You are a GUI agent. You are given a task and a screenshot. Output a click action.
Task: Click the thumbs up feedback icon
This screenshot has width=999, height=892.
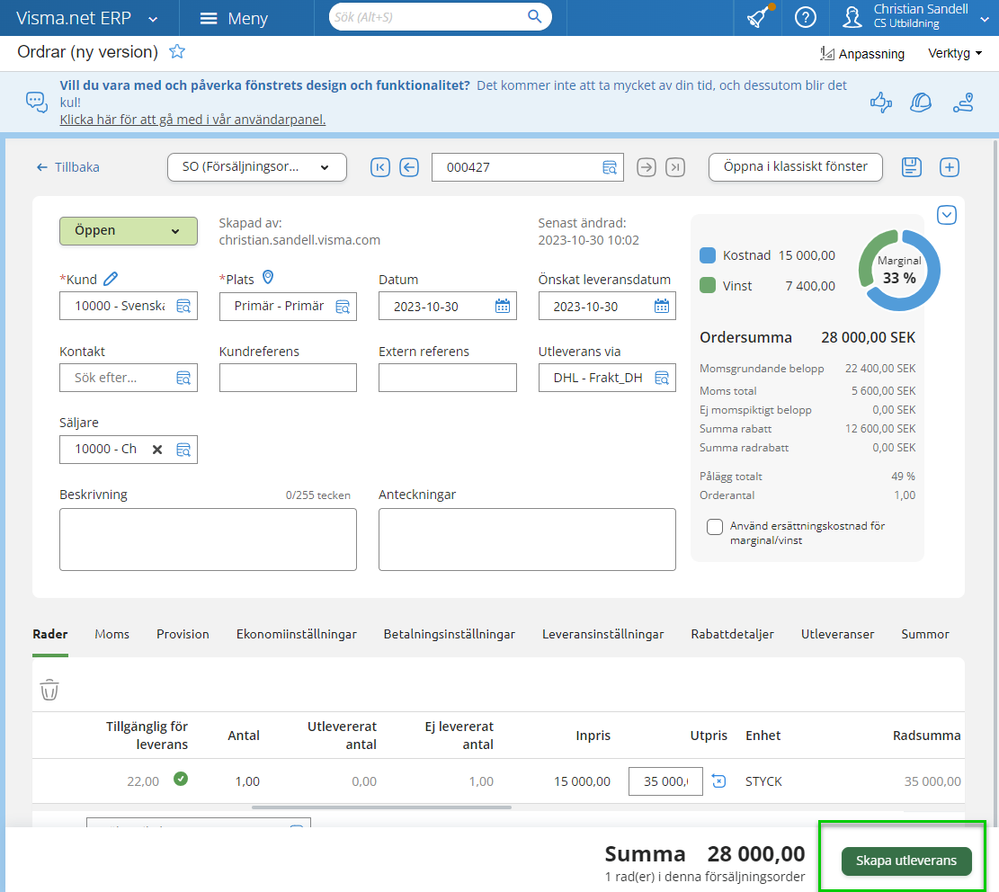click(x=880, y=102)
